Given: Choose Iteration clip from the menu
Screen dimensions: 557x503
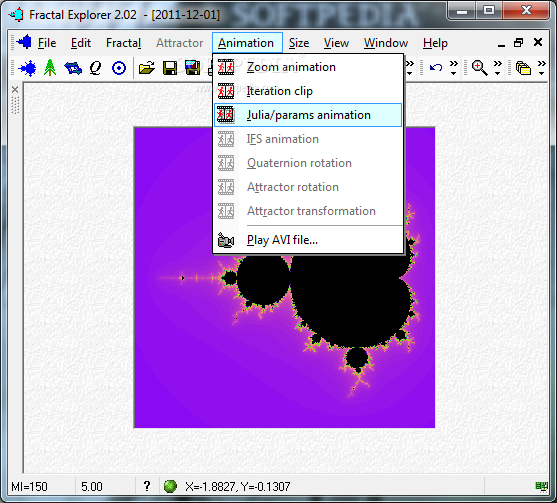Looking at the screenshot, I should tap(308, 91).
